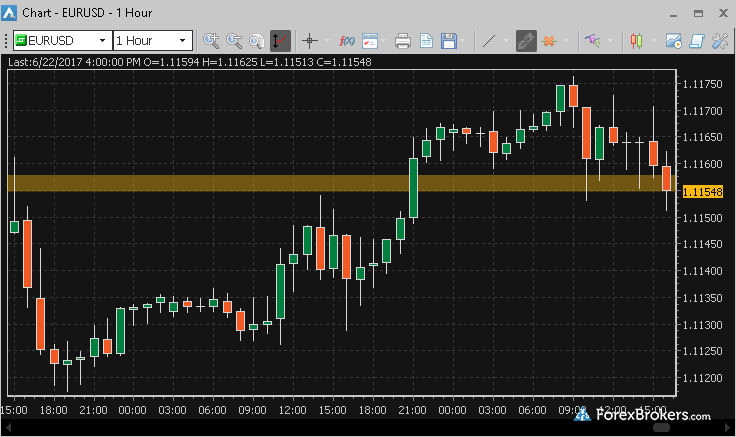Click the toolbar drag handle dots
736x437 pixels.
[x=6, y=41]
